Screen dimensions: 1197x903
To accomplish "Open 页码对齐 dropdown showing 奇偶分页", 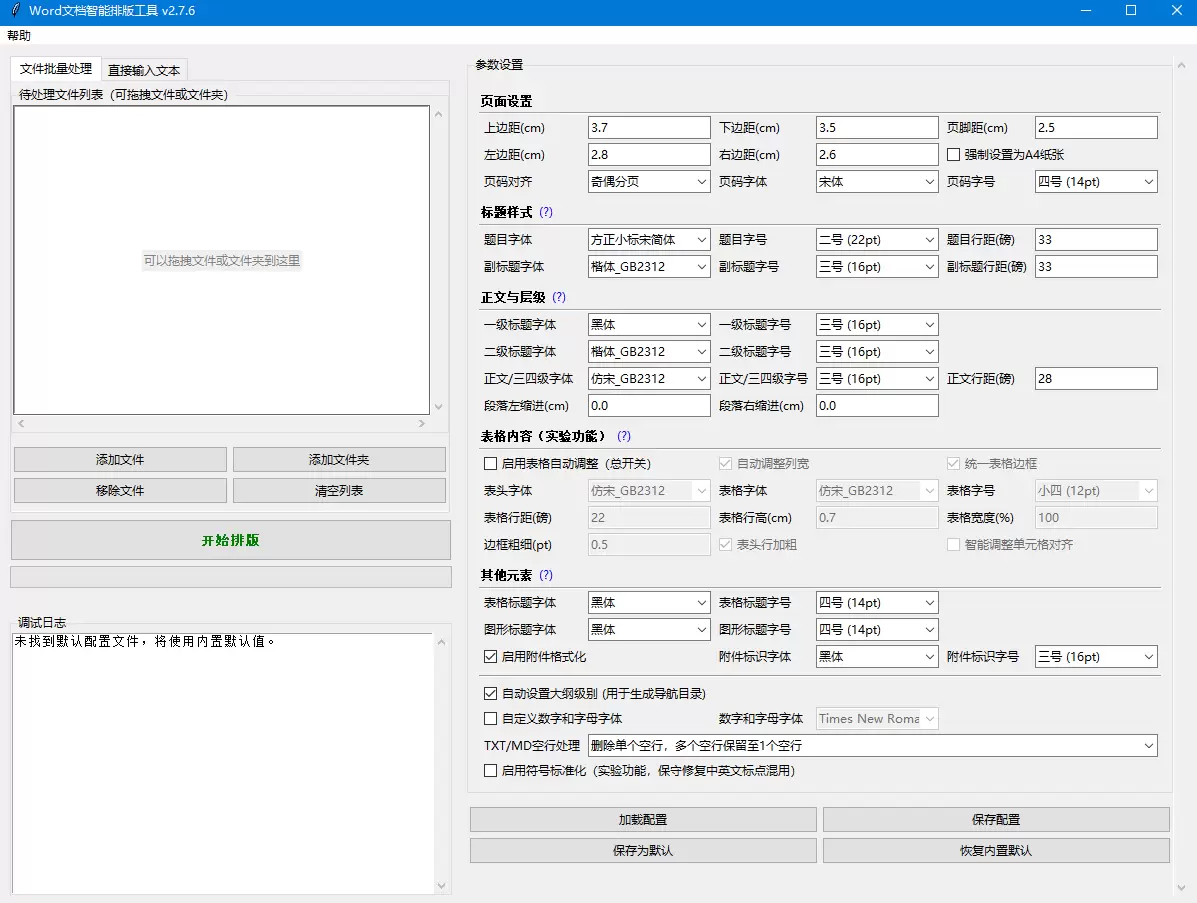I will [x=649, y=182].
